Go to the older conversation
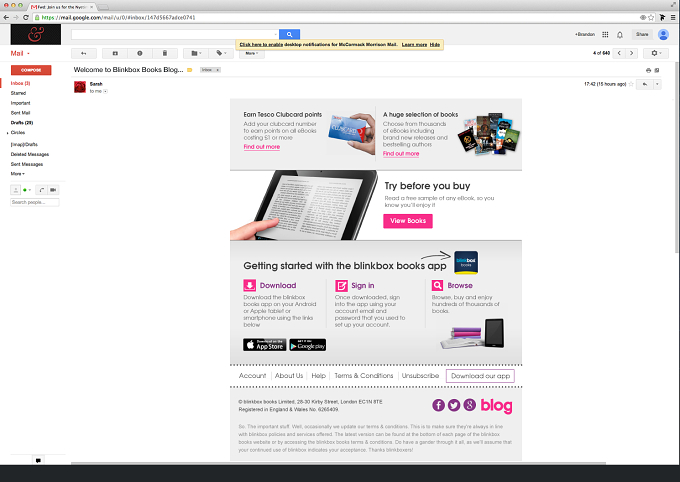The height and width of the screenshot is (482, 680). tap(631, 53)
